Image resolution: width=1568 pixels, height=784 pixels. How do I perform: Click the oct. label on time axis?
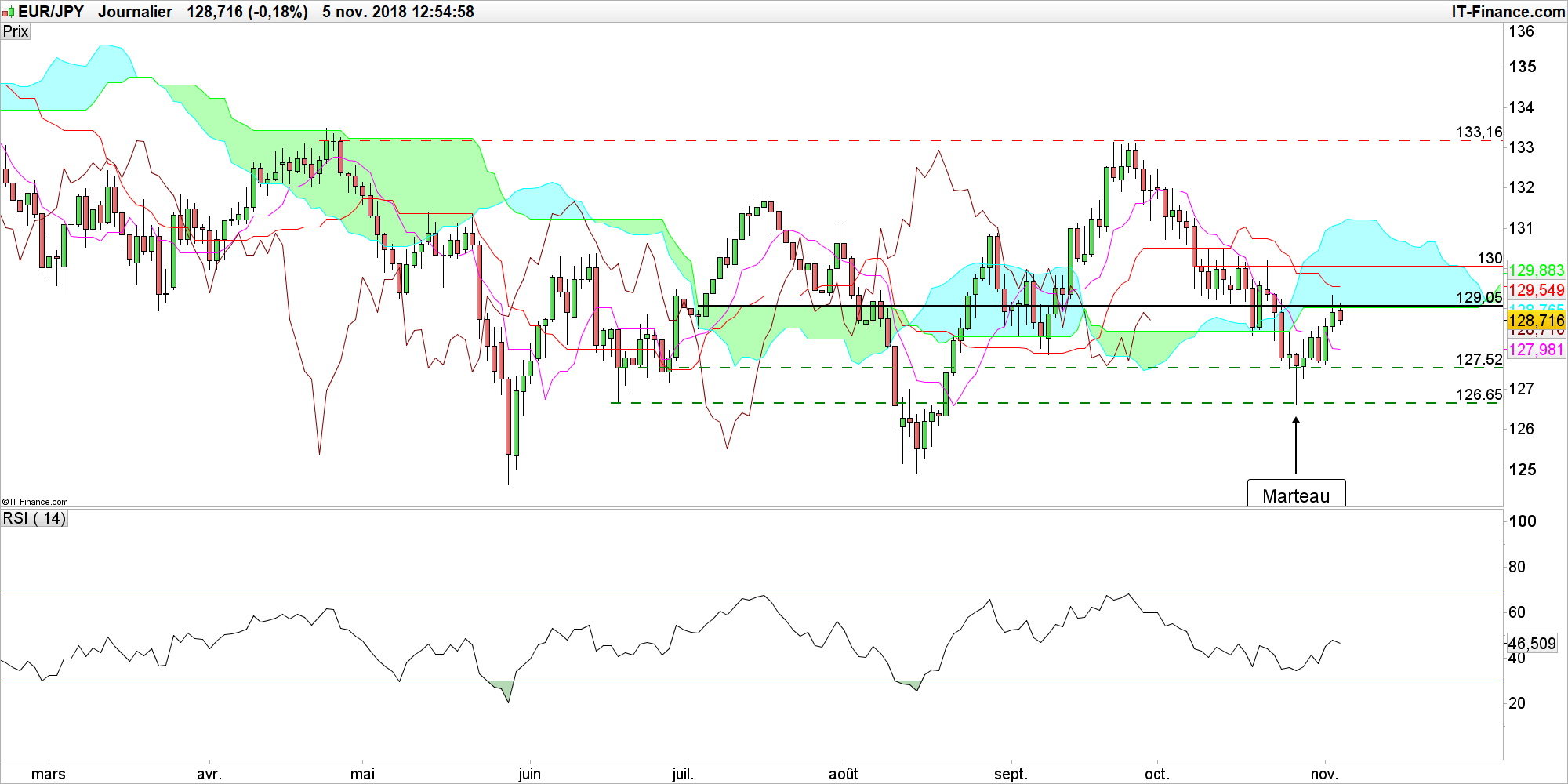click(1156, 774)
